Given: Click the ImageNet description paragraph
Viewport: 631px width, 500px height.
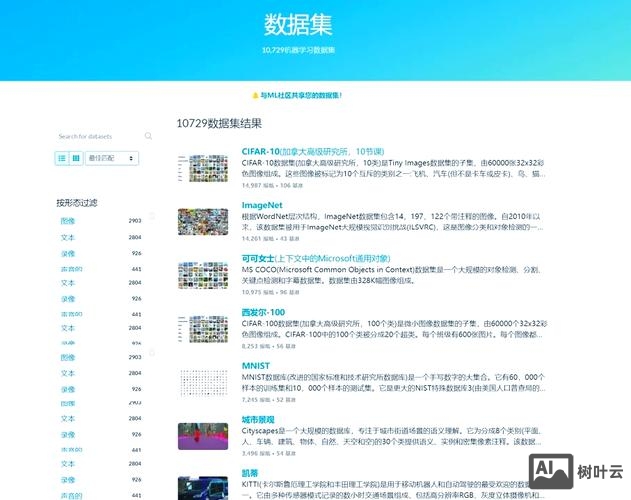Looking at the screenshot, I should click(392, 222).
